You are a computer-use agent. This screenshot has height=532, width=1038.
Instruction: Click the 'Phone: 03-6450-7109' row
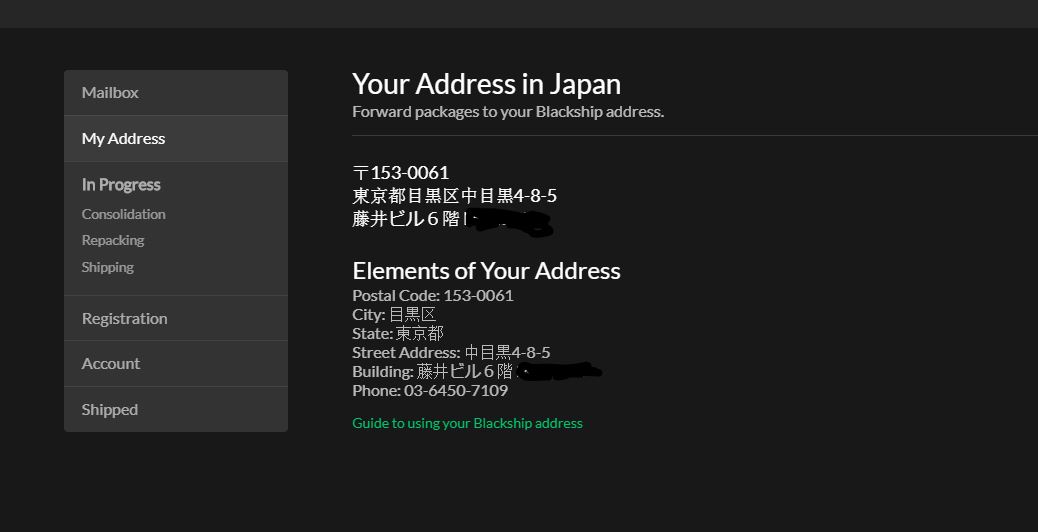click(x=430, y=390)
